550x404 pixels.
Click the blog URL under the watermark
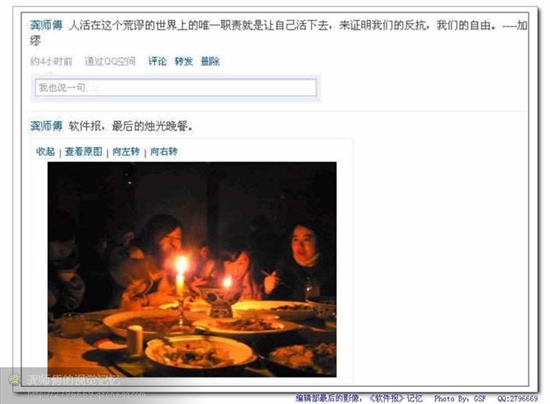click(86, 394)
